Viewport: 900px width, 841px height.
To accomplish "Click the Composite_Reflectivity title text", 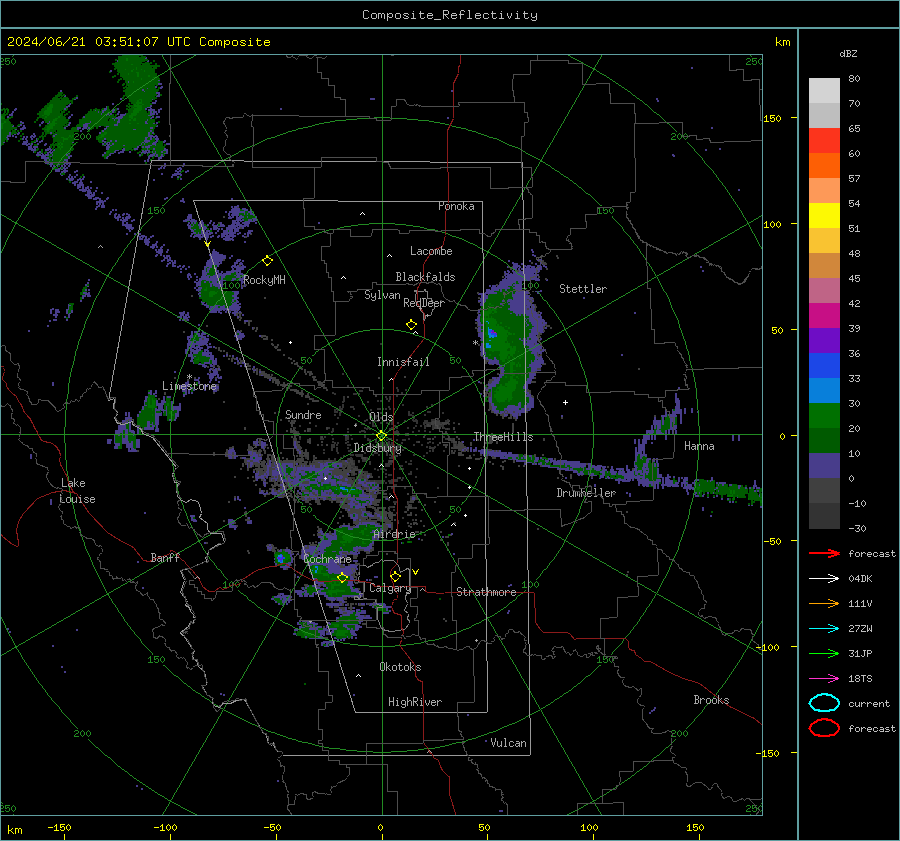I will pyautogui.click(x=449, y=15).
